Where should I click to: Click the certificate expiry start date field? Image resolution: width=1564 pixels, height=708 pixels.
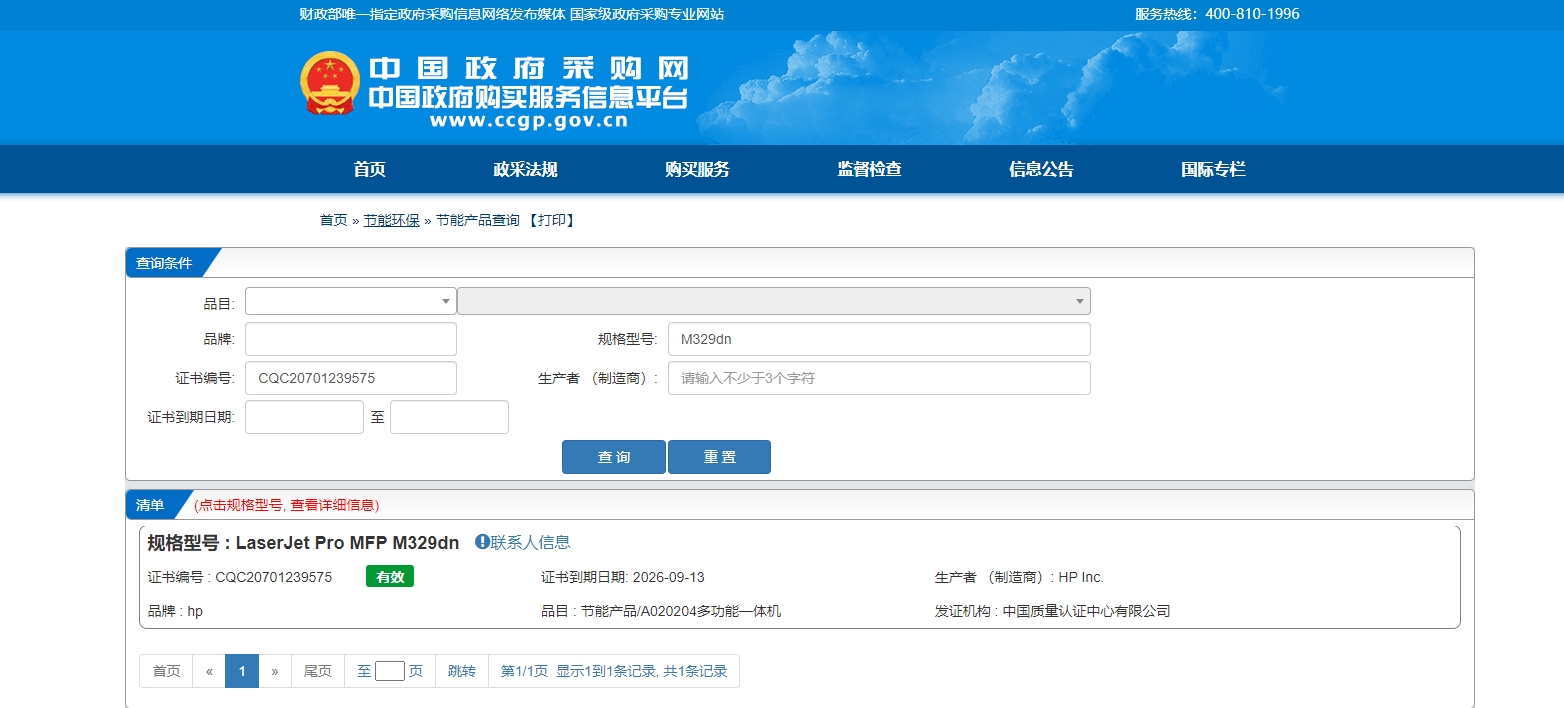coord(304,417)
